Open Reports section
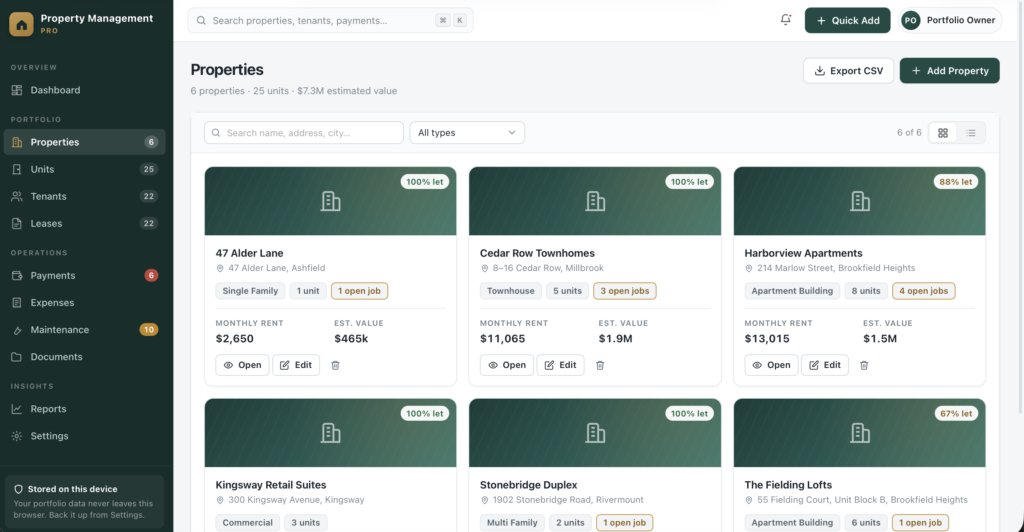 click(x=84, y=409)
